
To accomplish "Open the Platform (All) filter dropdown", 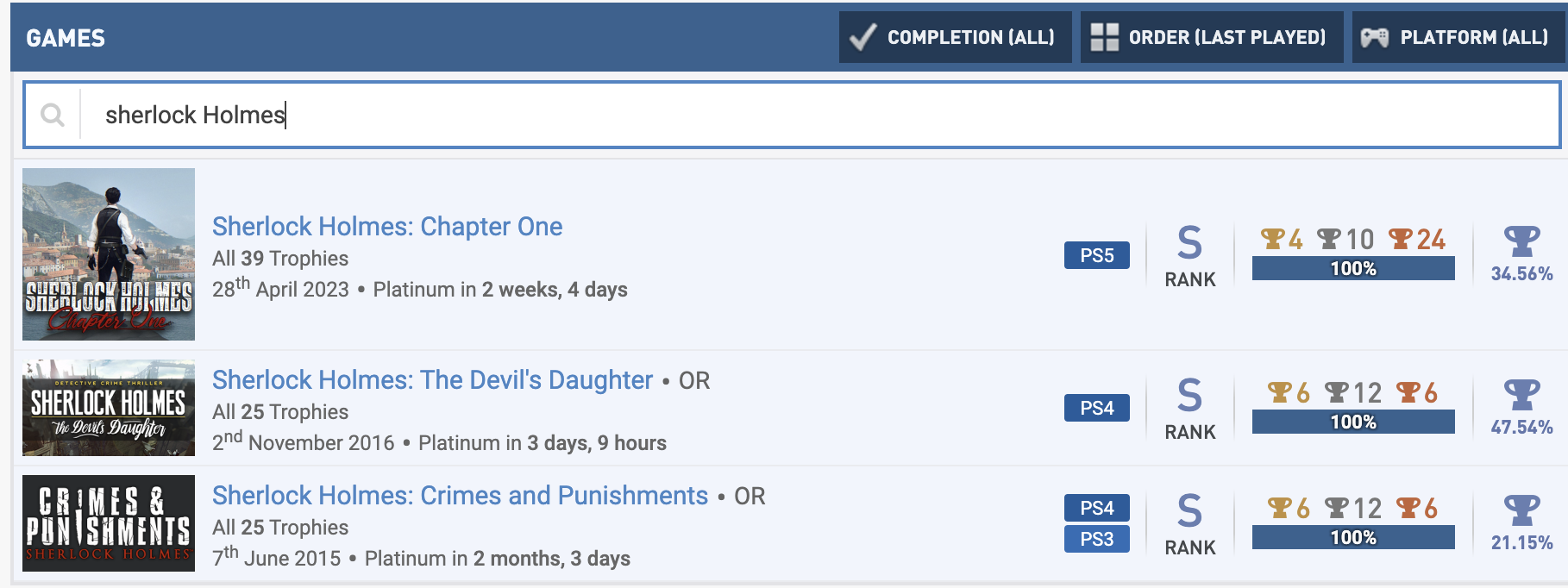I will (x=1459, y=37).
